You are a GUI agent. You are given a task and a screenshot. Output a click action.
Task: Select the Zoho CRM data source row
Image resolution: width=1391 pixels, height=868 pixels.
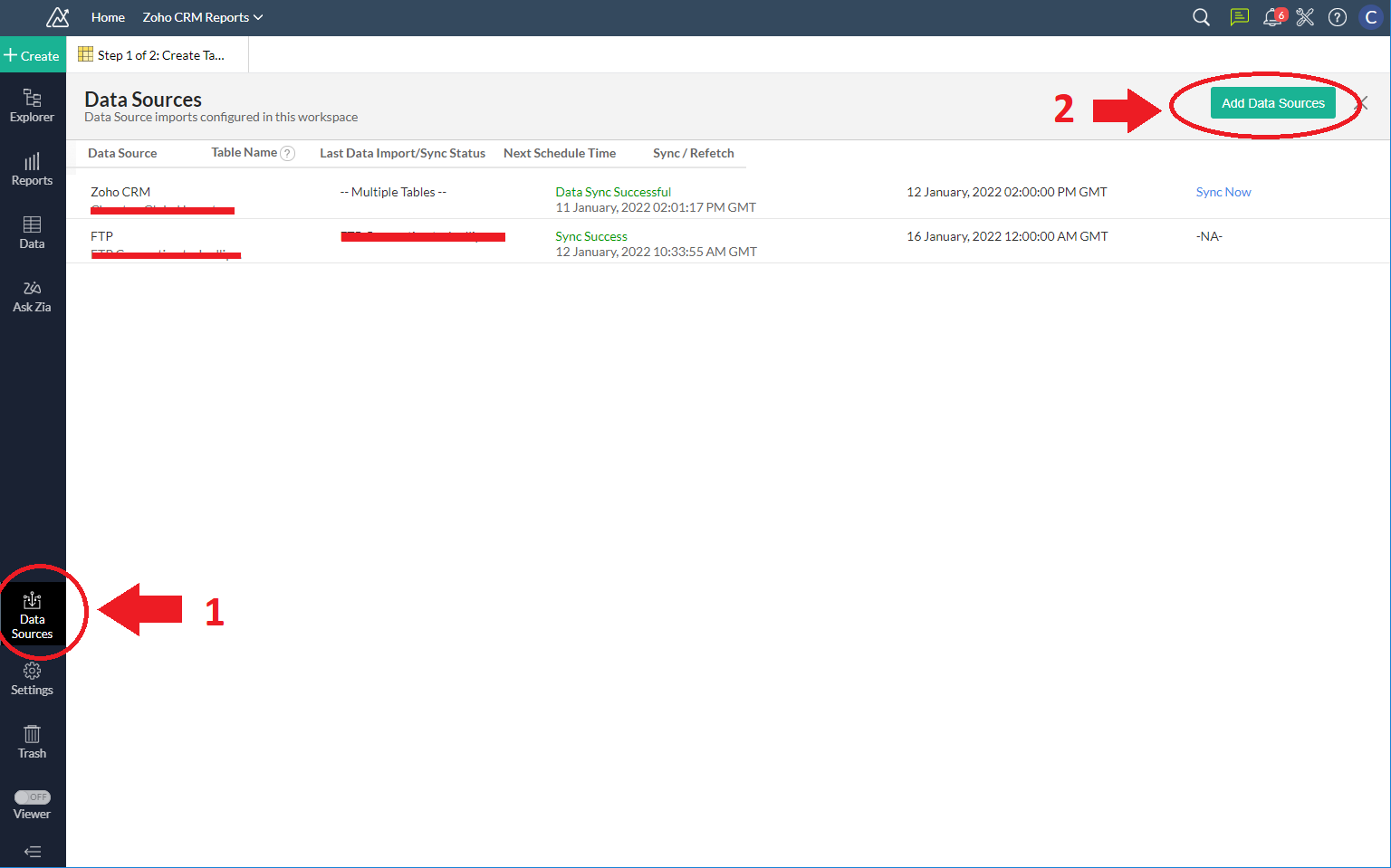(x=120, y=192)
